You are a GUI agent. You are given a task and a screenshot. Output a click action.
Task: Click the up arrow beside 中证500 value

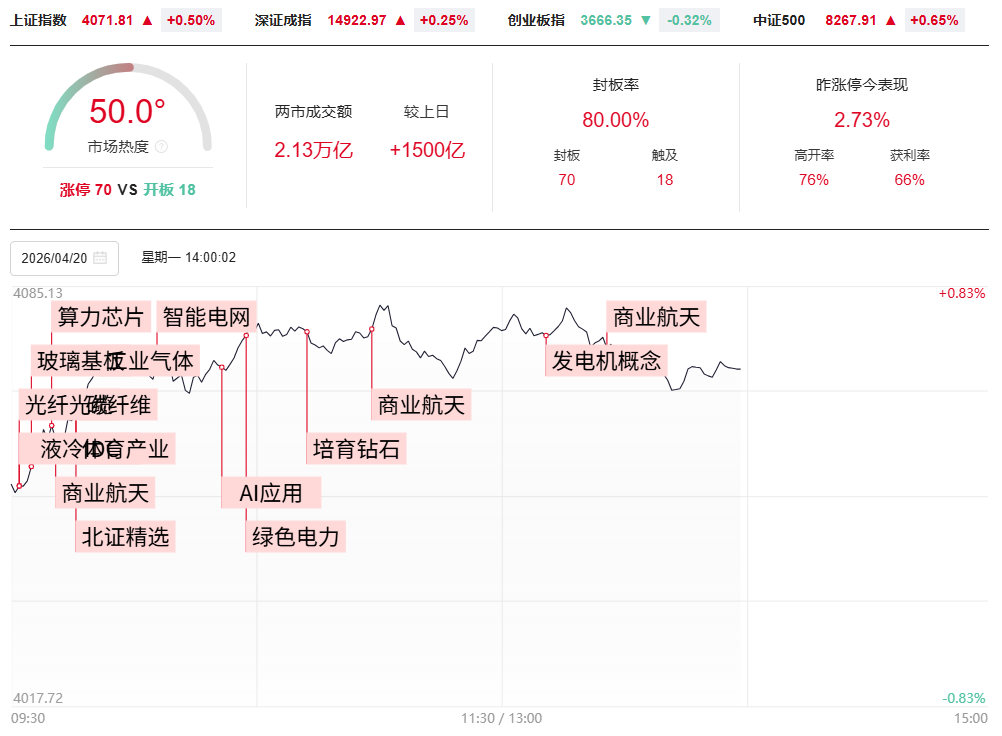pos(890,20)
